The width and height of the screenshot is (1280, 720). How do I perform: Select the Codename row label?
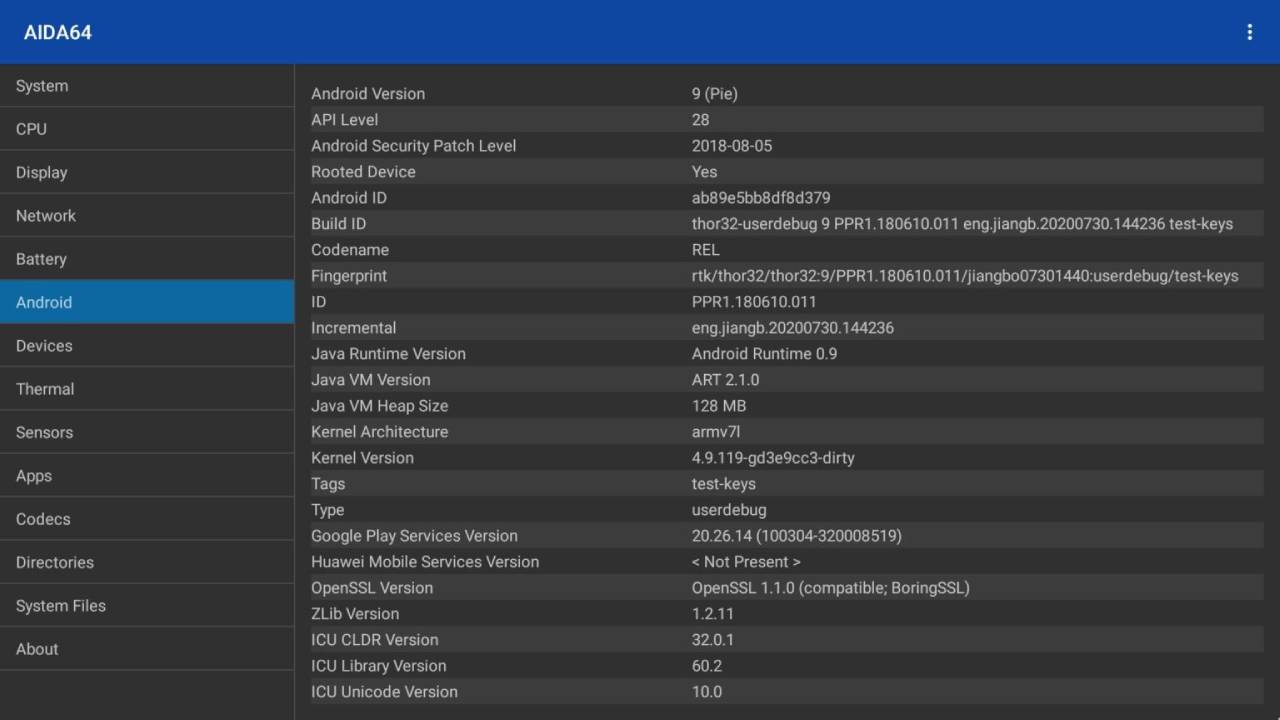[350, 250]
